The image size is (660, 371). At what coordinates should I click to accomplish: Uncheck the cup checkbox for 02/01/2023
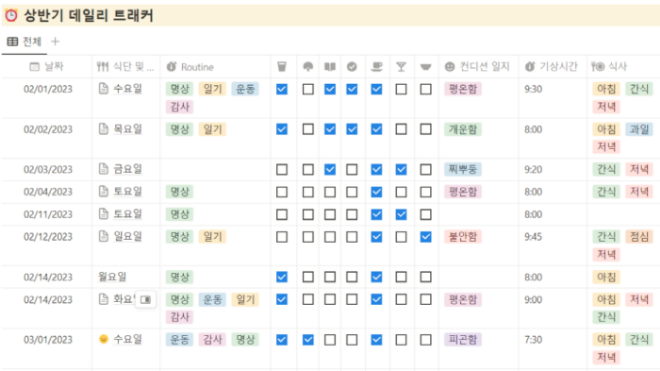282,89
